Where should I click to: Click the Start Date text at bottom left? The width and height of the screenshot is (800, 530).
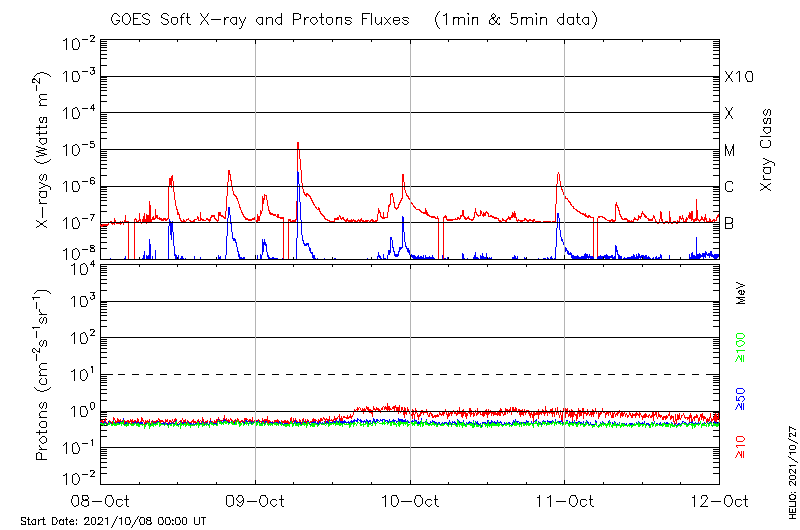(113, 521)
